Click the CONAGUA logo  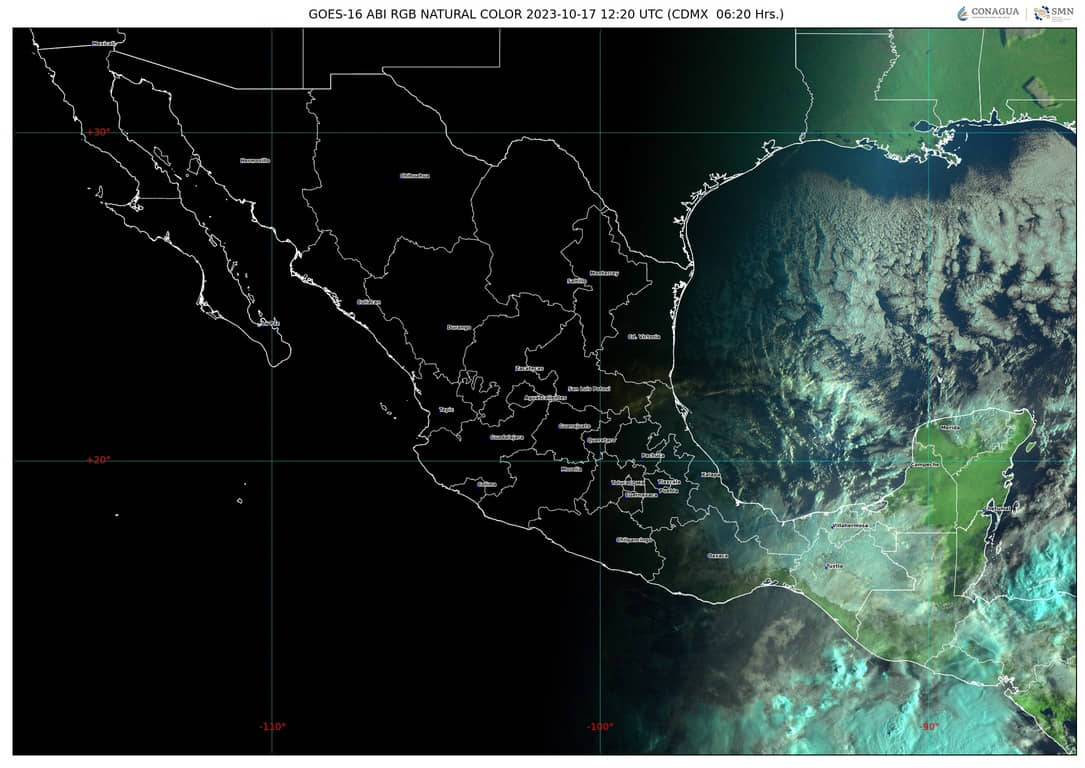987,12
